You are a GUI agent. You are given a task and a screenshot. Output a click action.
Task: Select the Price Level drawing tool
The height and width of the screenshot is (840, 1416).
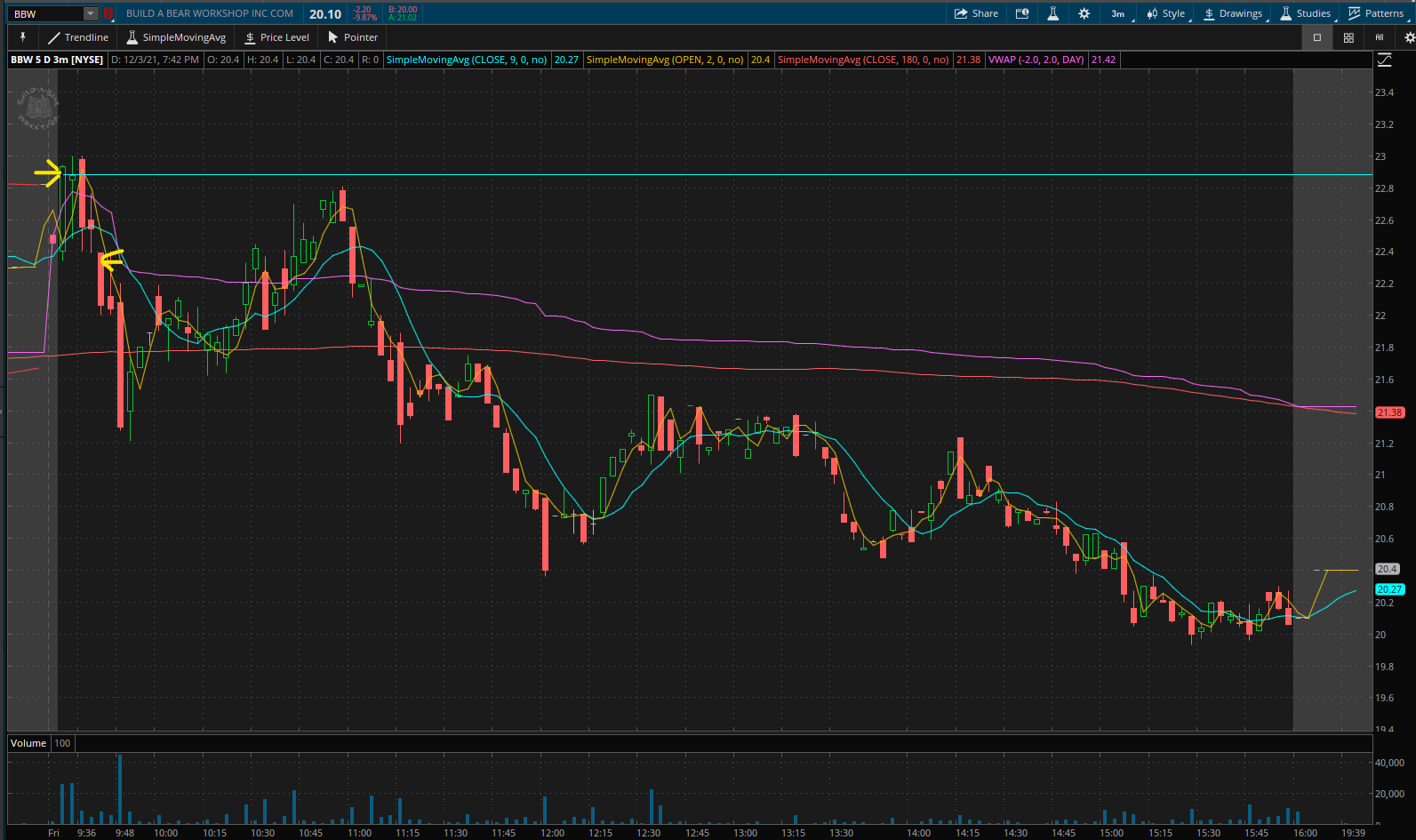tap(276, 37)
